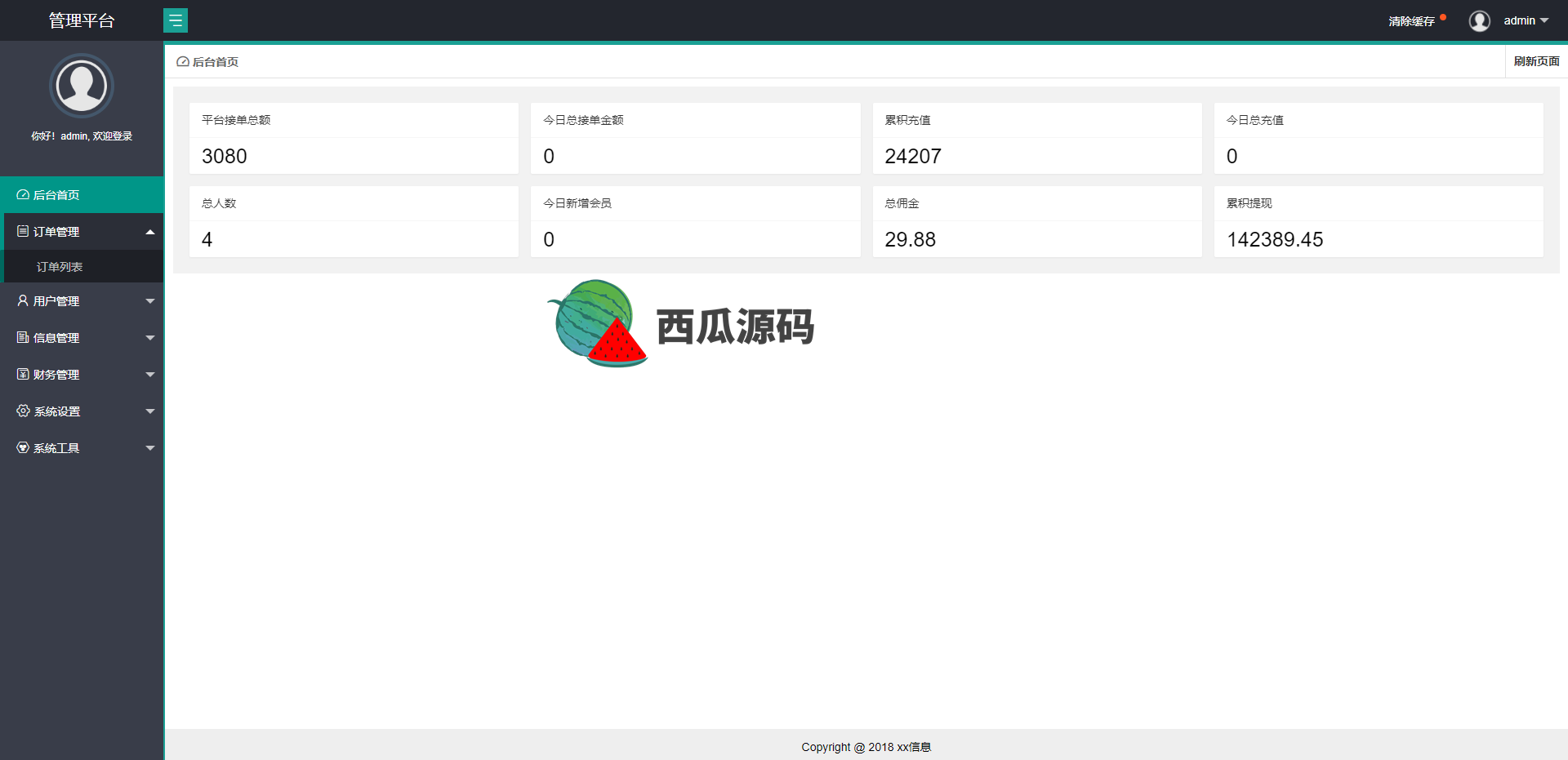
Task: Expand the 财务管理 dropdown arrow
Action: click(150, 375)
